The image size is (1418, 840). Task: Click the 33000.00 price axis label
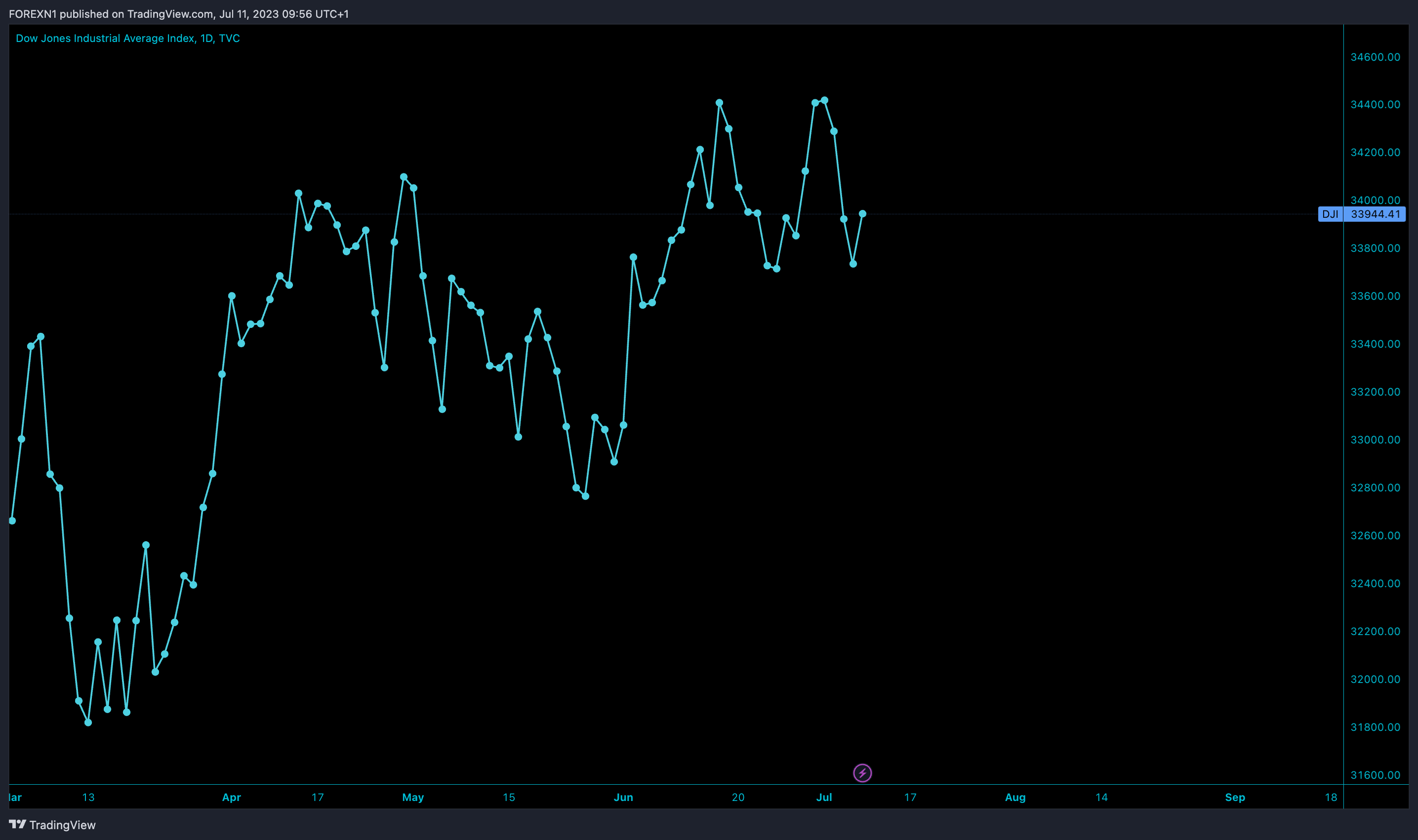(1375, 439)
